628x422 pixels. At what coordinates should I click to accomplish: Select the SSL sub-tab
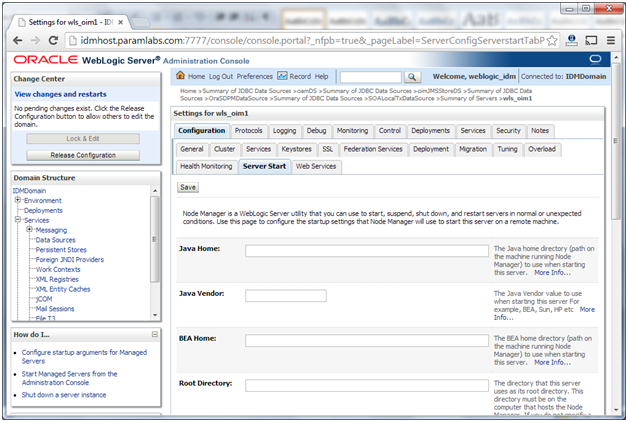coord(328,149)
